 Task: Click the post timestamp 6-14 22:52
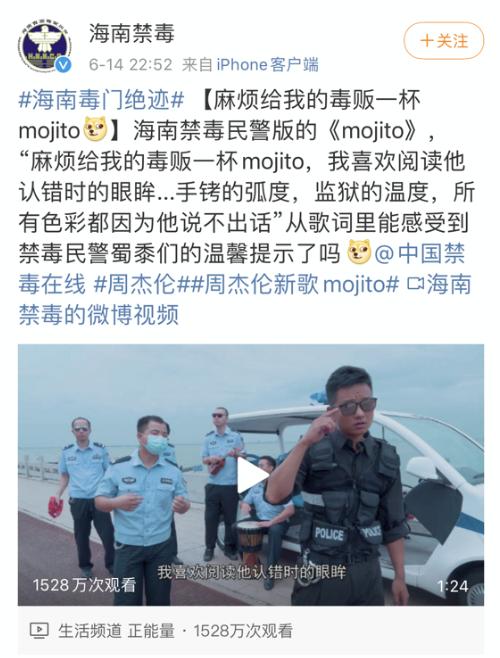(x=131, y=65)
